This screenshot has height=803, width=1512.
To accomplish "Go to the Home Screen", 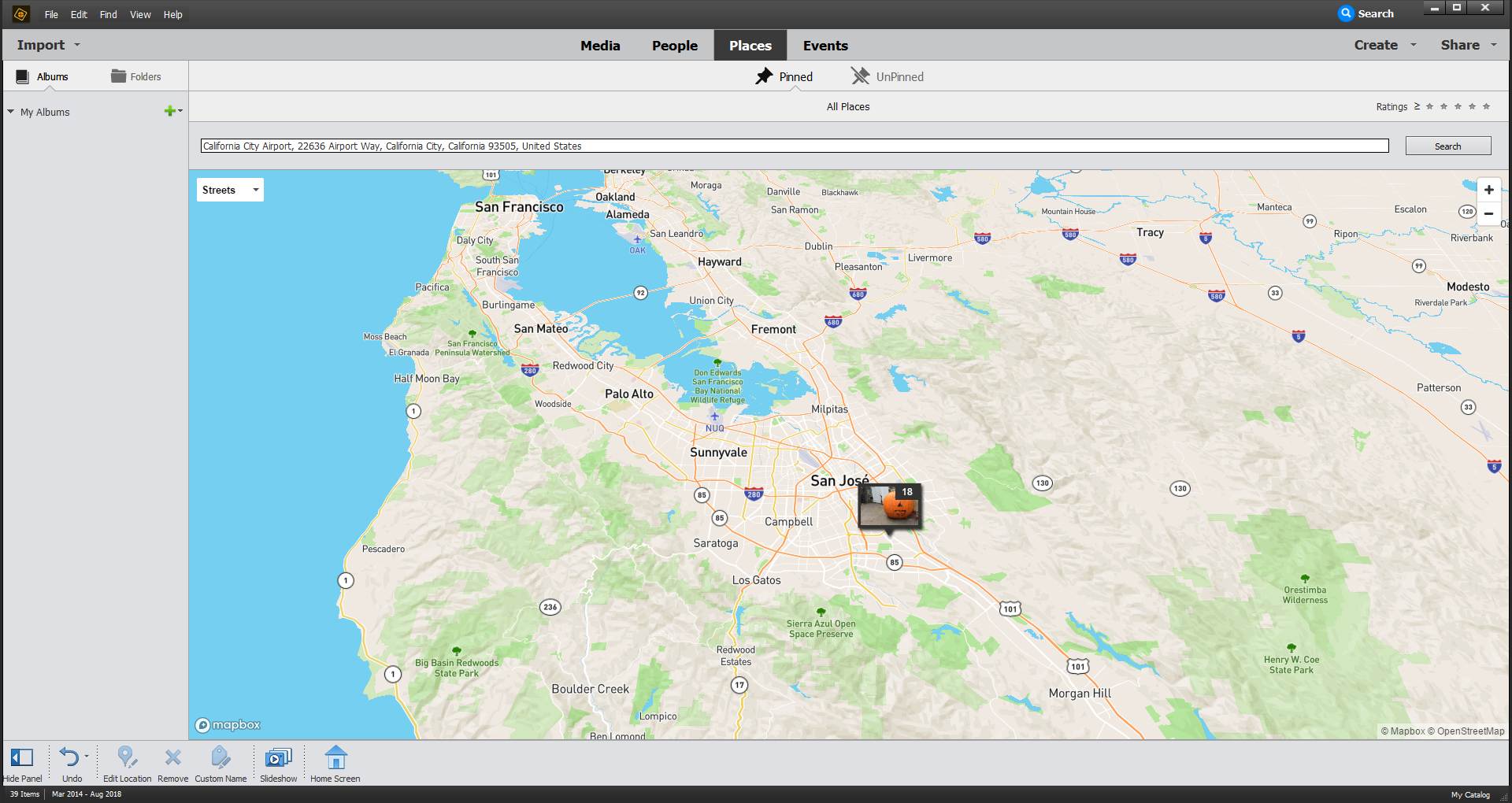I will (335, 758).
